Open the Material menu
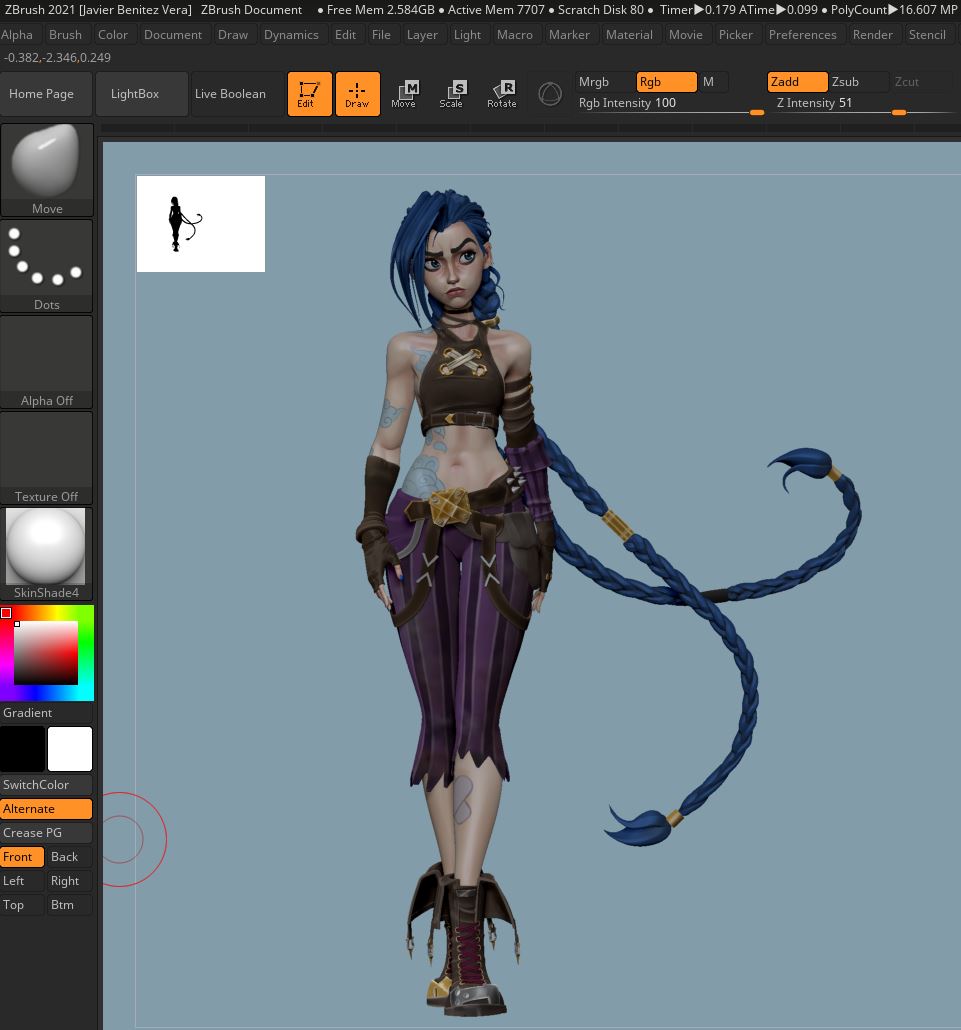The width and height of the screenshot is (961, 1030). point(629,35)
